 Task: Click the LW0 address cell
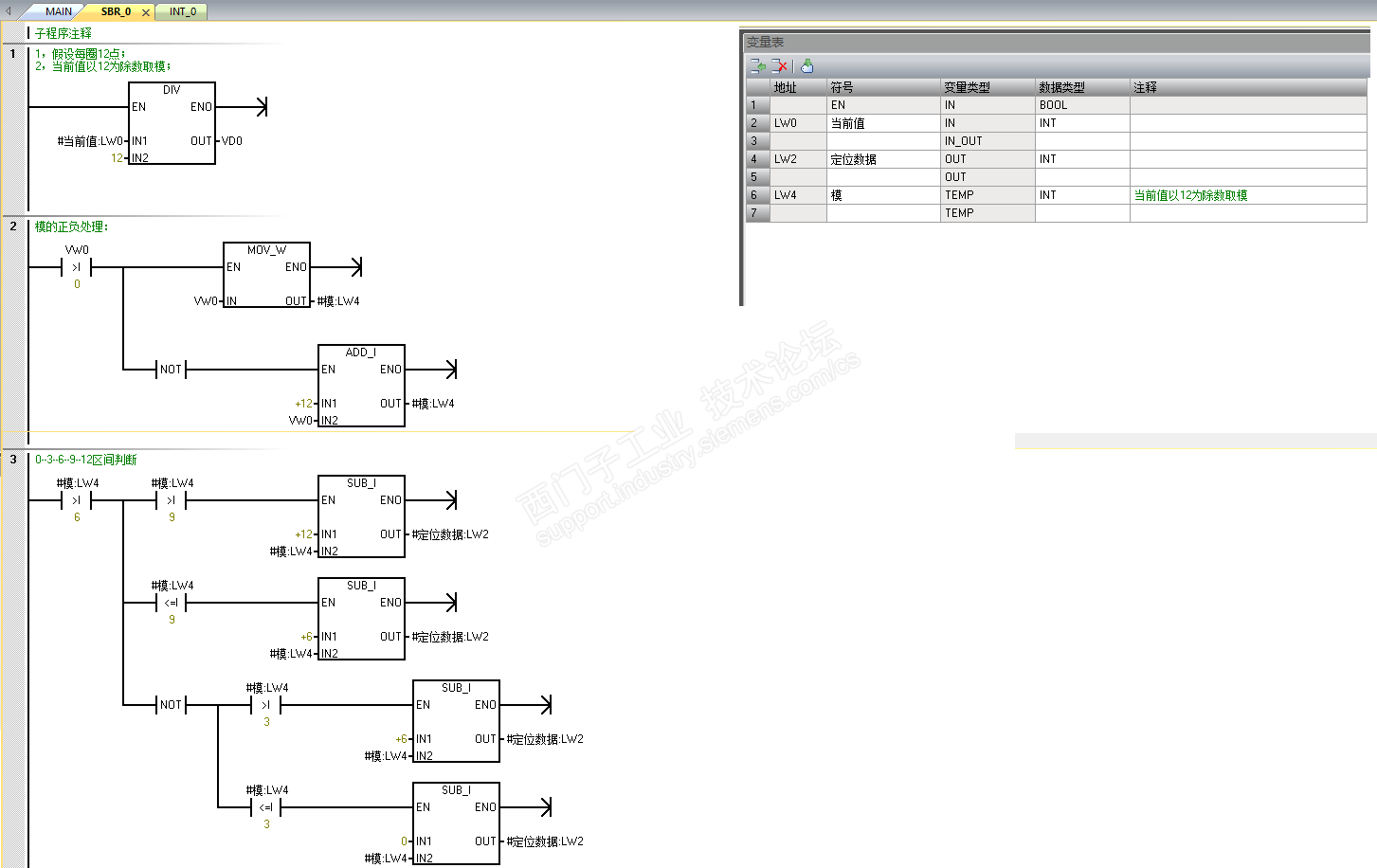(798, 123)
